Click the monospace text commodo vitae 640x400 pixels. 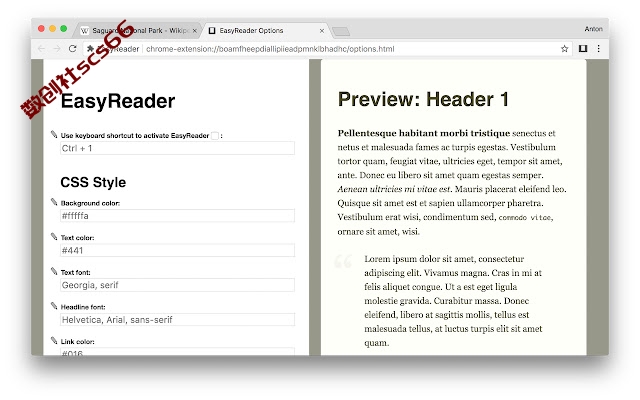click(x=526, y=218)
